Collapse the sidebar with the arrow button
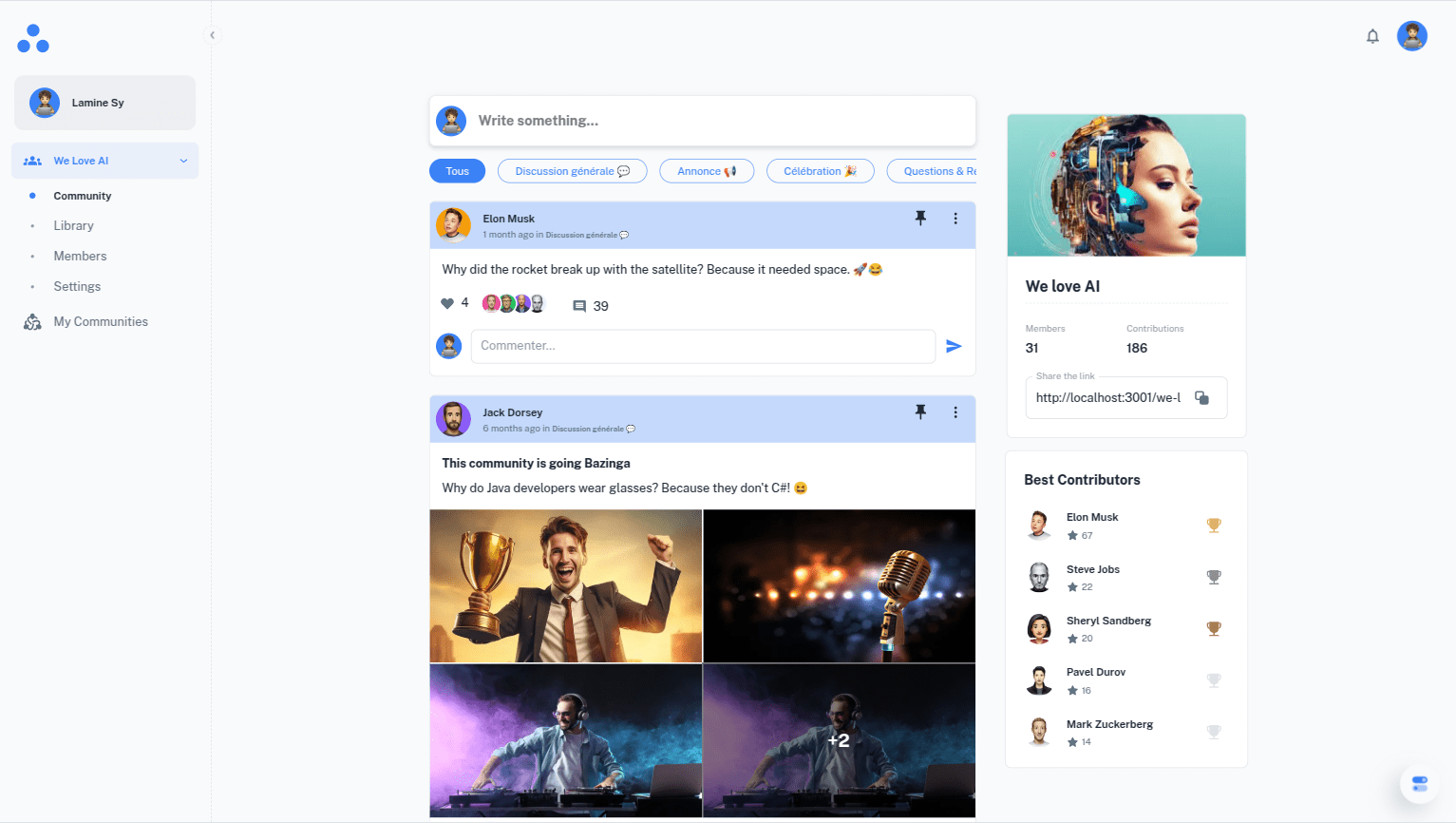Viewport: 1456px width, 823px height. (212, 35)
